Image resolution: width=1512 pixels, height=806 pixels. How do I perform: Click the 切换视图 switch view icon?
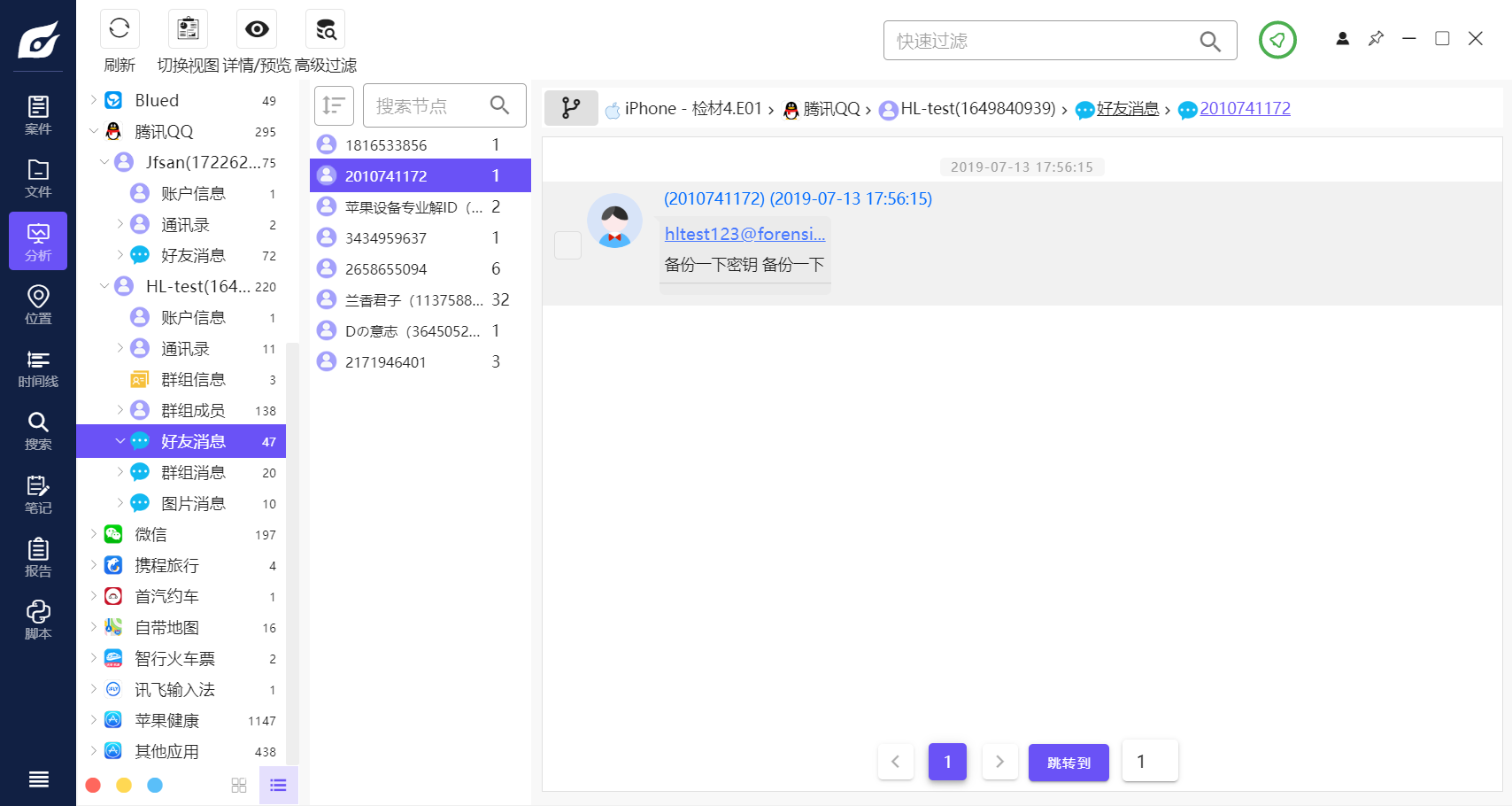pyautogui.click(x=188, y=29)
